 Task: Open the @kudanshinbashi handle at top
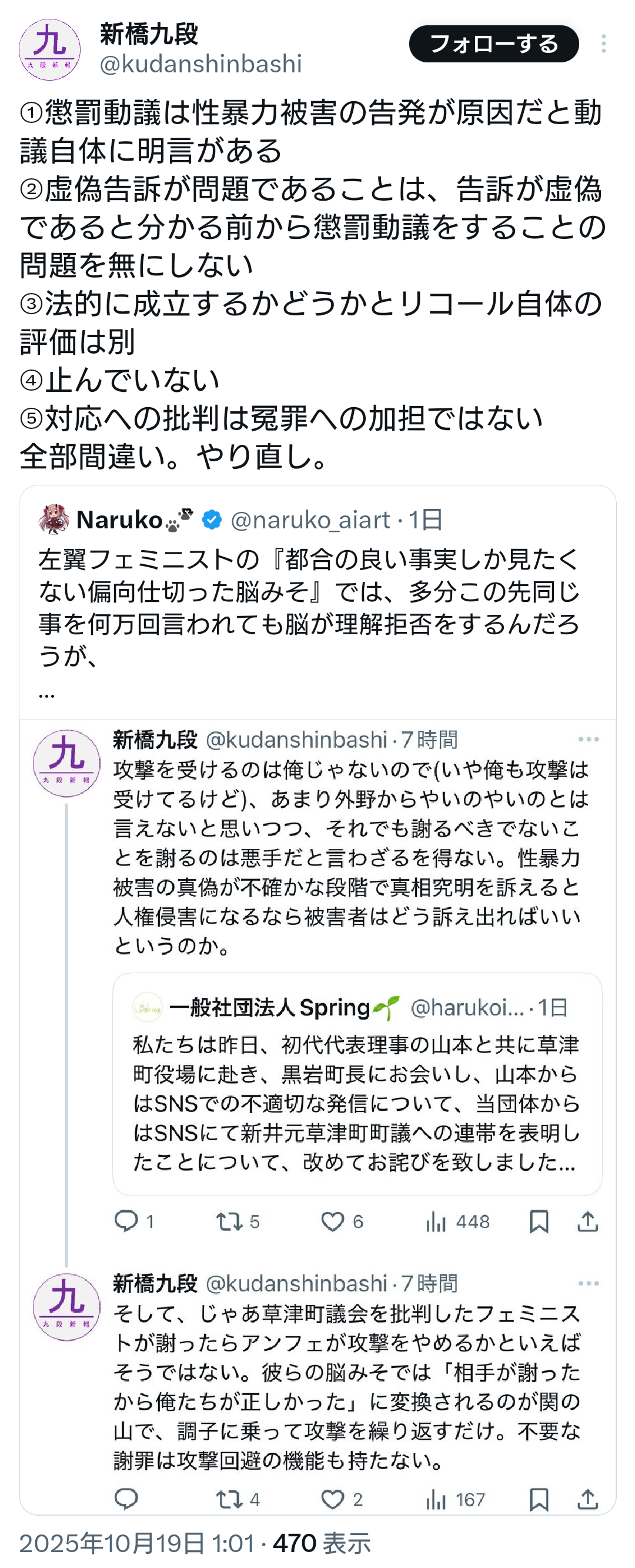[x=200, y=65]
